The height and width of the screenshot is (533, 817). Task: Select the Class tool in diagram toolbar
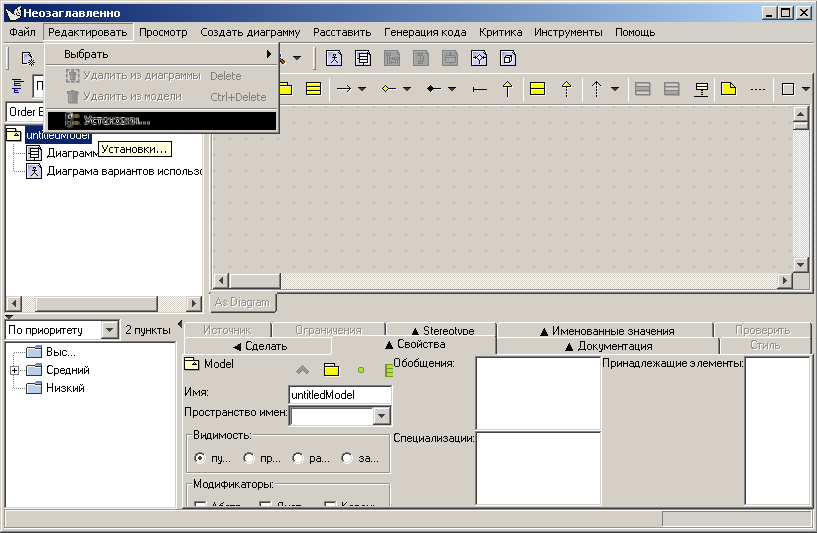313,89
